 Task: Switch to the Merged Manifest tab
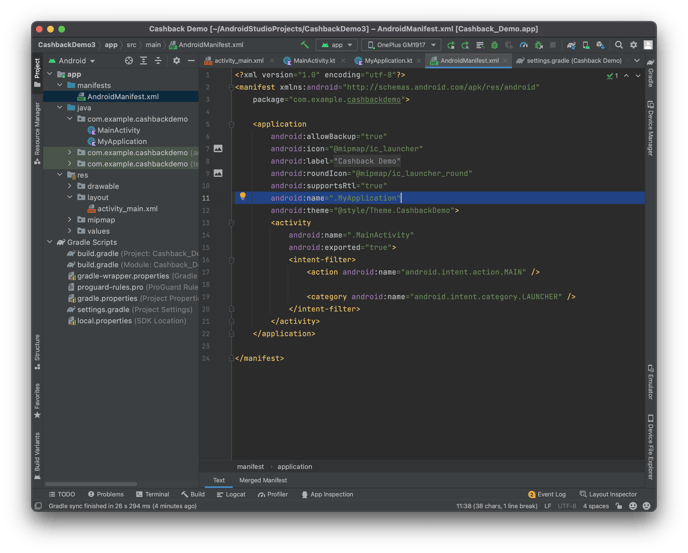click(261, 480)
